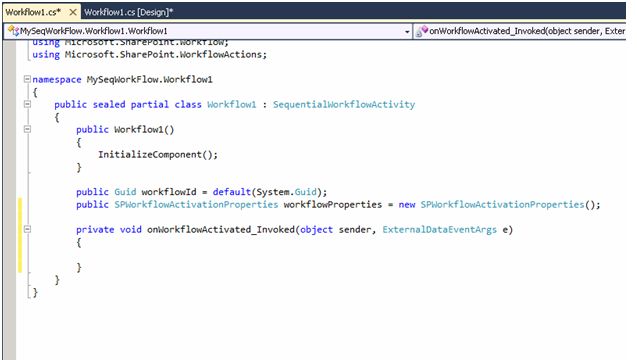Collapse the namespace MySeqWorkFlow.Workflow1 block
637x360 pixels.
(27, 79)
